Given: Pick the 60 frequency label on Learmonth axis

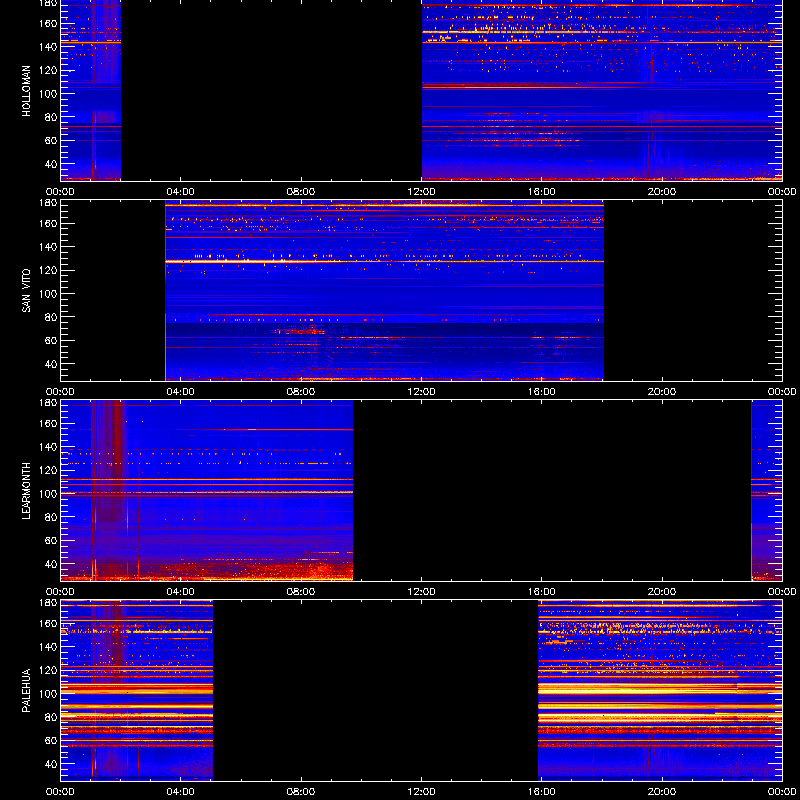Looking at the screenshot, I should [x=51, y=540].
